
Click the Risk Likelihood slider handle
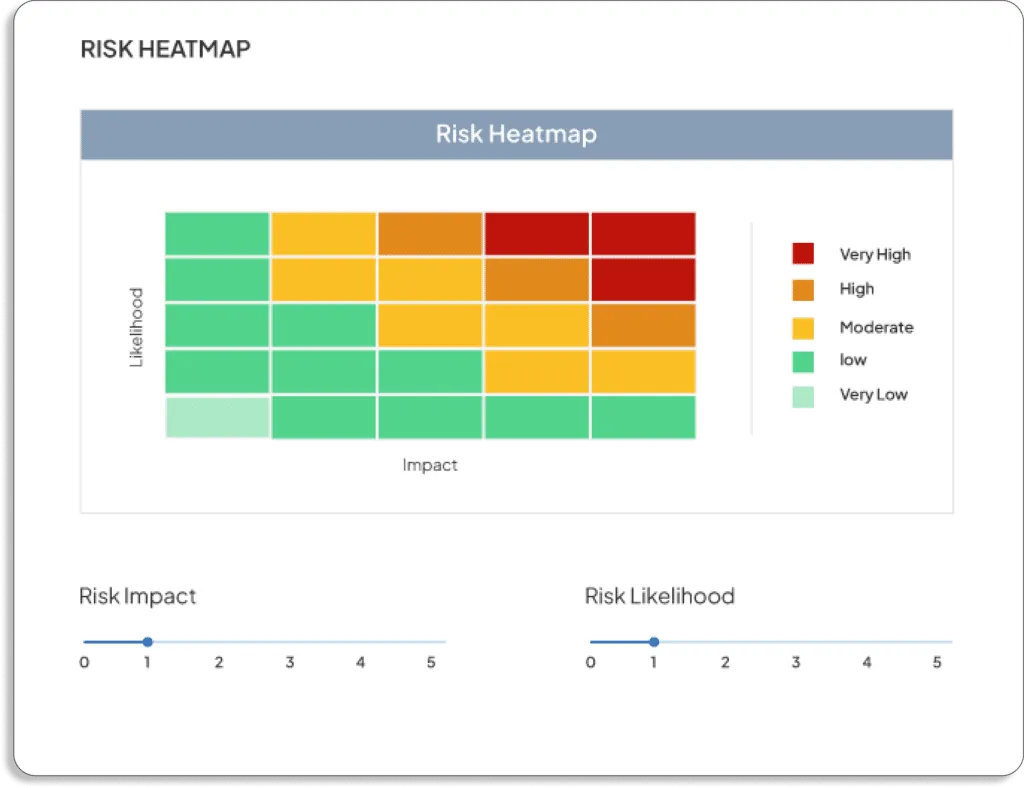pyautogui.click(x=654, y=642)
